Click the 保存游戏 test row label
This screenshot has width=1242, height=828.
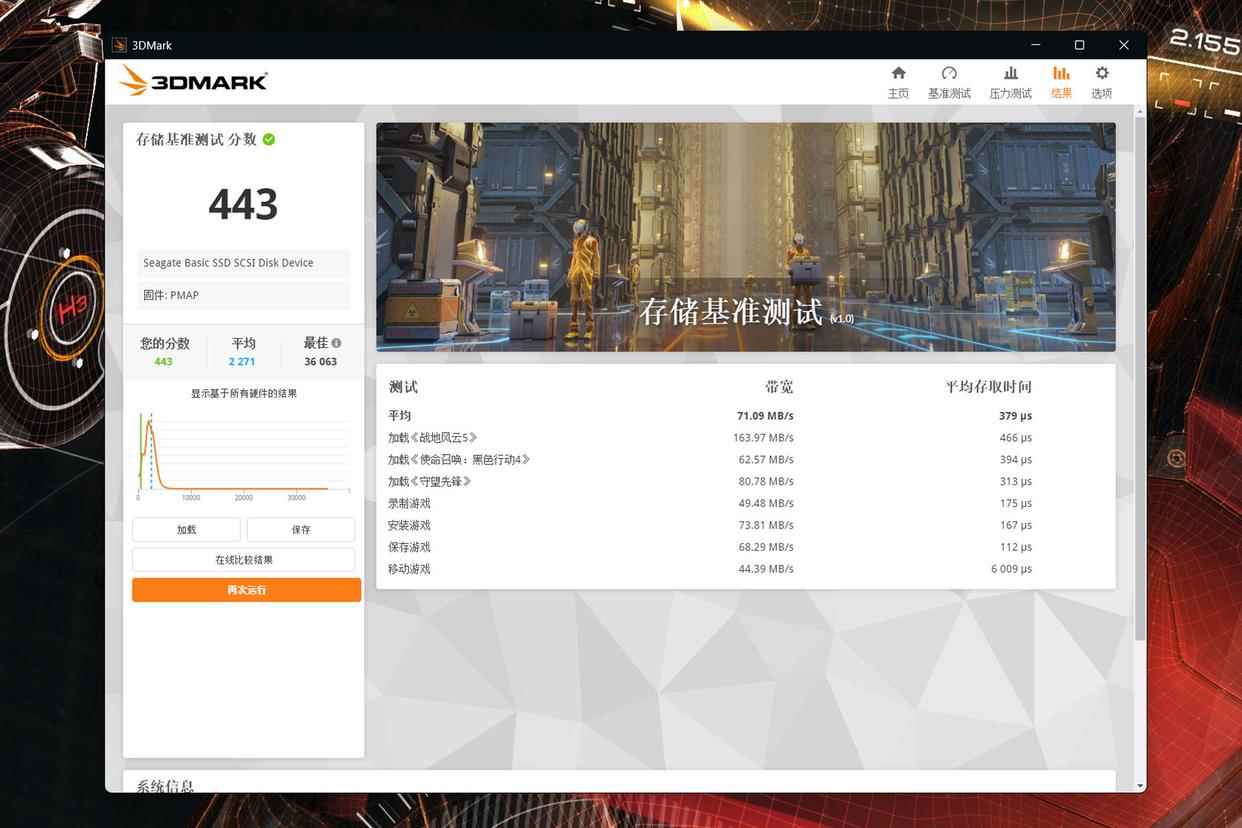click(409, 547)
